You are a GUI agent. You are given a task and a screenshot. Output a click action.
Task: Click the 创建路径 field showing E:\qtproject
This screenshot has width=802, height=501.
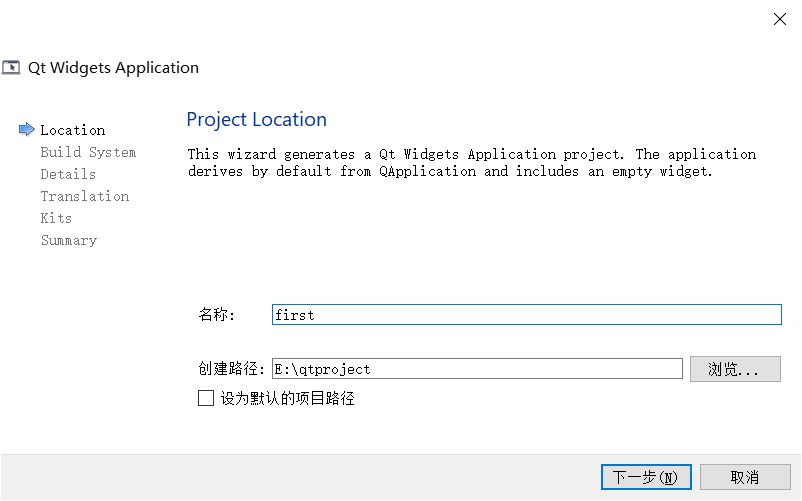coord(477,369)
